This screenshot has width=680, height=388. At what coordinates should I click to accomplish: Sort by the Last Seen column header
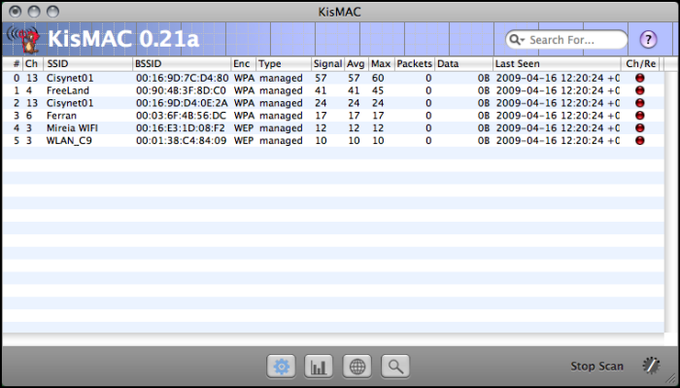557,64
